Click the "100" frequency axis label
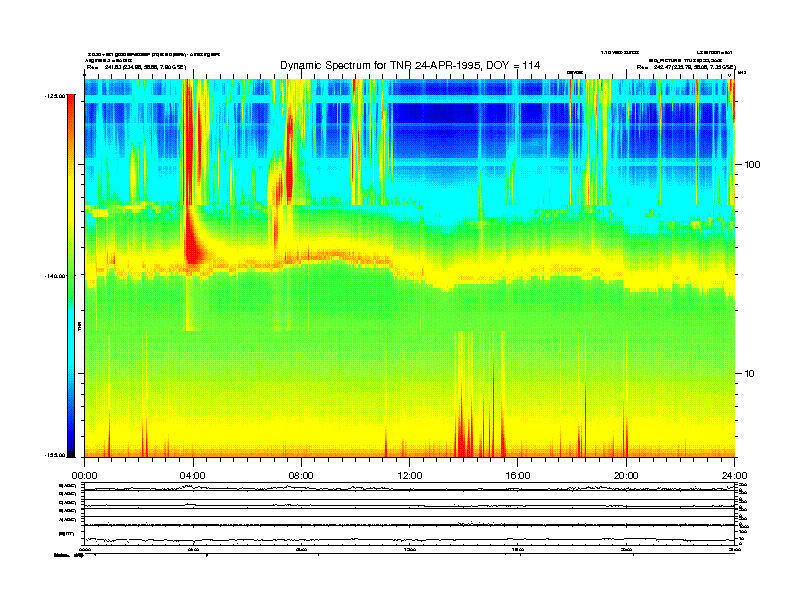Viewport: 792px width, 612px height. click(752, 165)
